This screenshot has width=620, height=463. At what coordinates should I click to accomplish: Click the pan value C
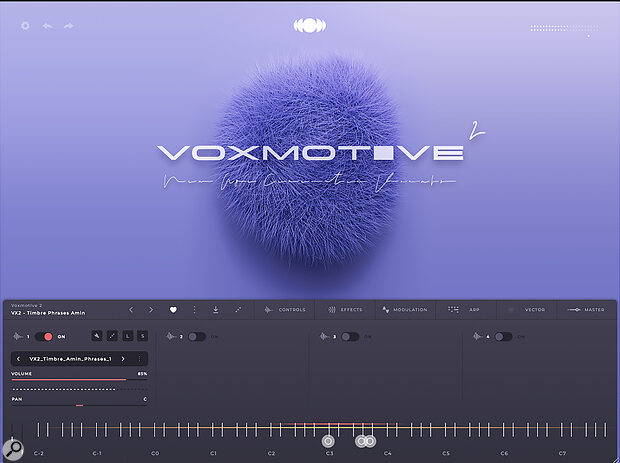(145, 399)
